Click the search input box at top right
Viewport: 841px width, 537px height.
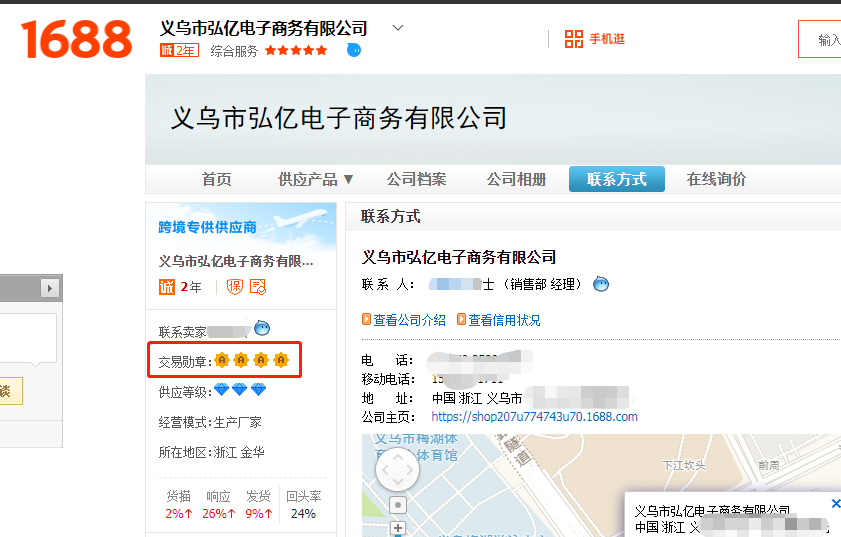(x=820, y=39)
